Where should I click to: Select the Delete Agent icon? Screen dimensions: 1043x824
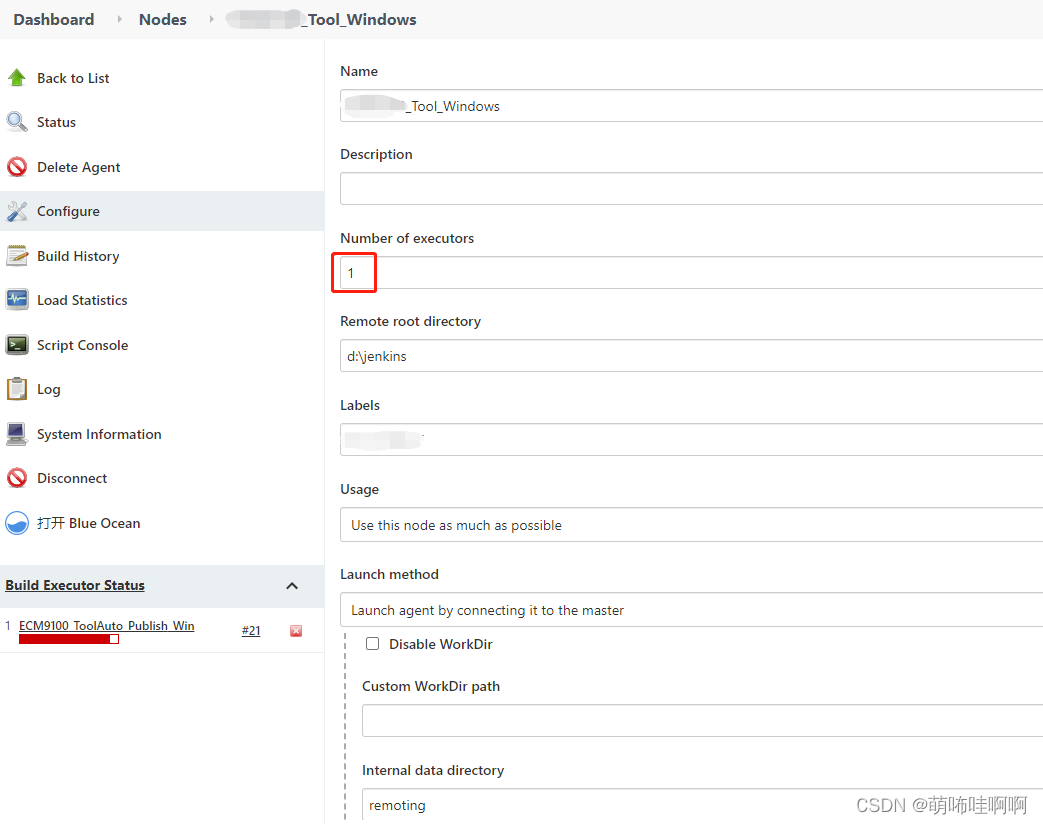coord(17,166)
